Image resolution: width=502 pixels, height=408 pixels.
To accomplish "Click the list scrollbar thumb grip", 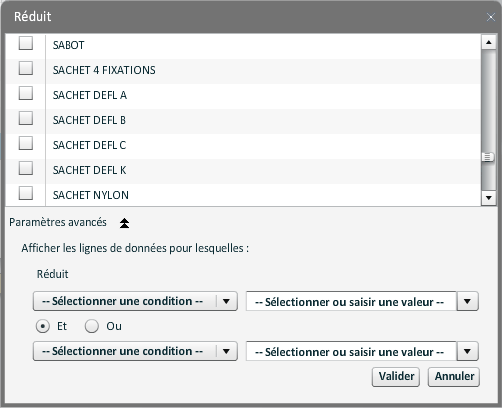I will coord(487,157).
